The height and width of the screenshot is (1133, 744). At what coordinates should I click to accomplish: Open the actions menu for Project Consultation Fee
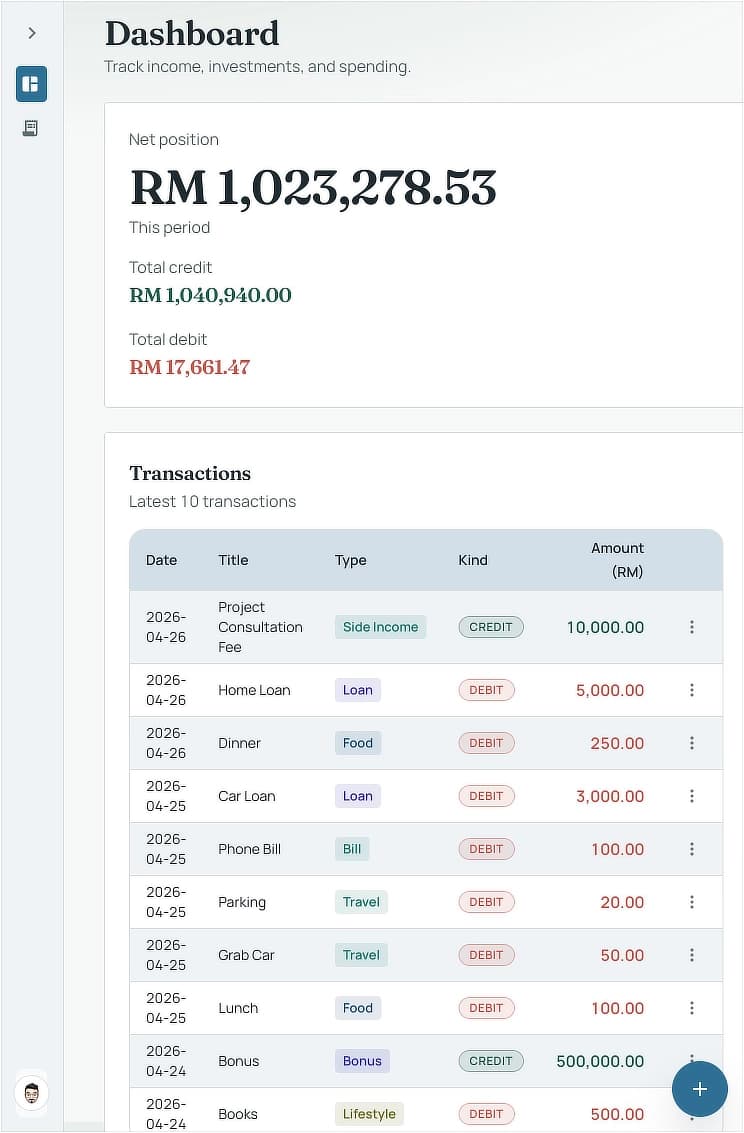coord(692,627)
